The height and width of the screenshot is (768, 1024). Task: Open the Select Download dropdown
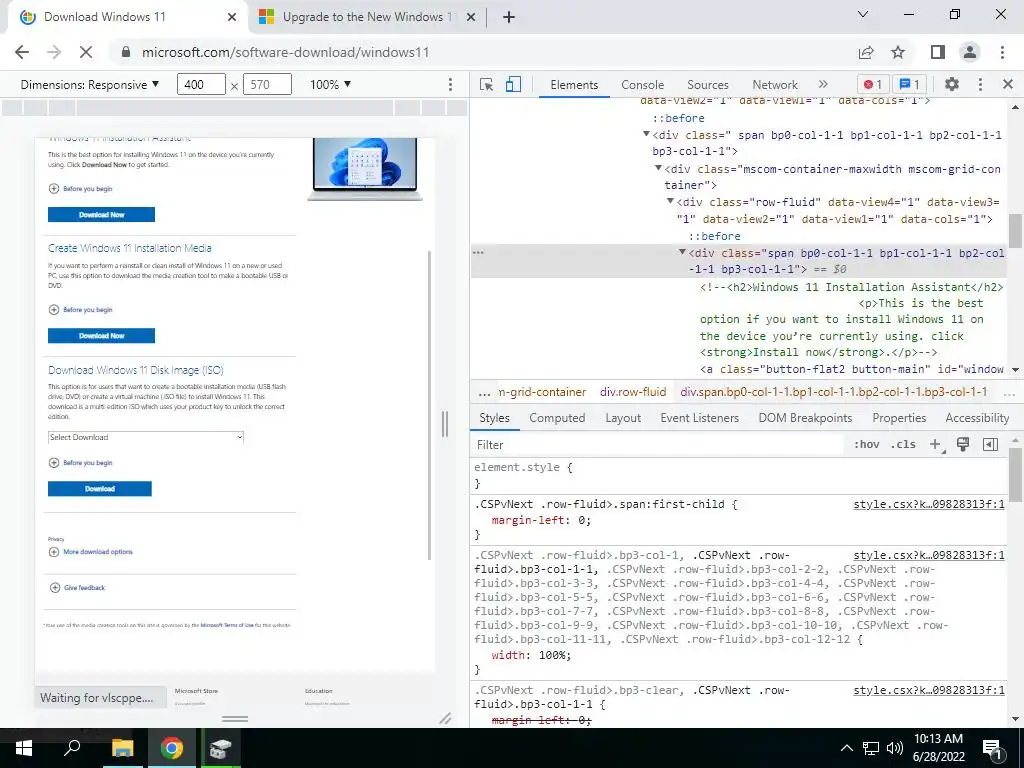tap(146, 438)
